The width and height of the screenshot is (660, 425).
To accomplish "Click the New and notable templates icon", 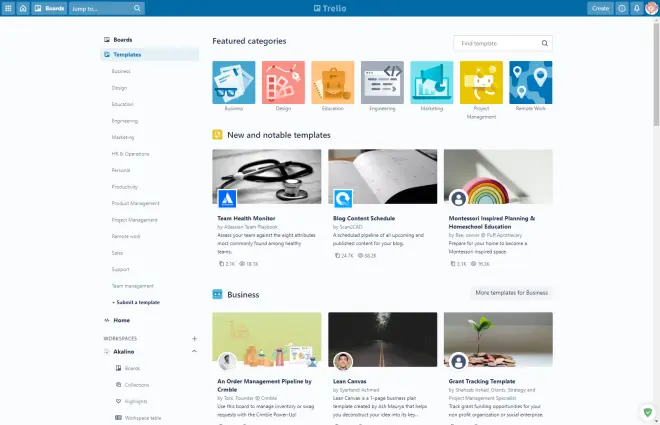I will [217, 135].
